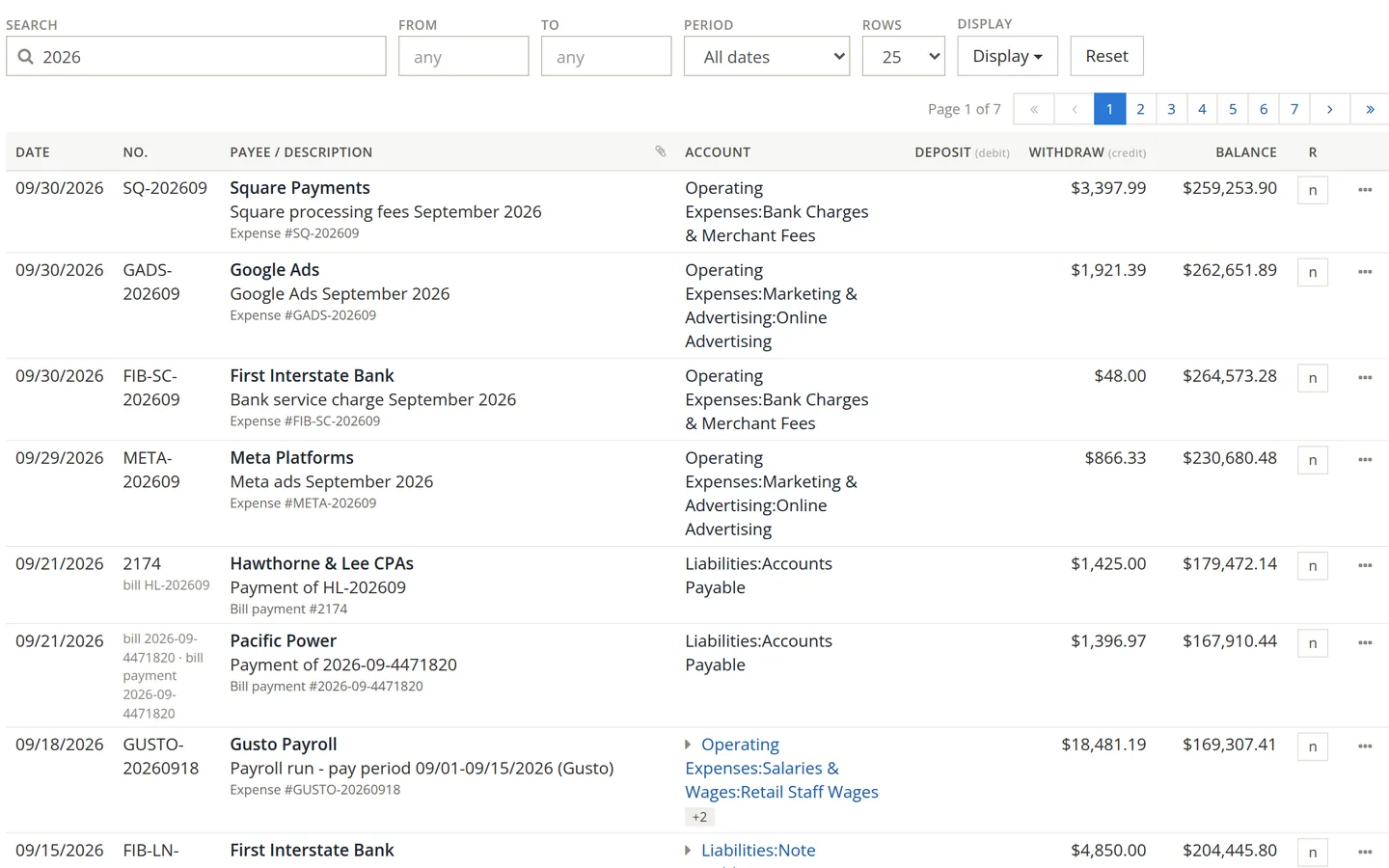Image resolution: width=1389 pixels, height=868 pixels.
Task: Open row actions for $4,850.00 withdrawal
Action: click(x=1365, y=853)
